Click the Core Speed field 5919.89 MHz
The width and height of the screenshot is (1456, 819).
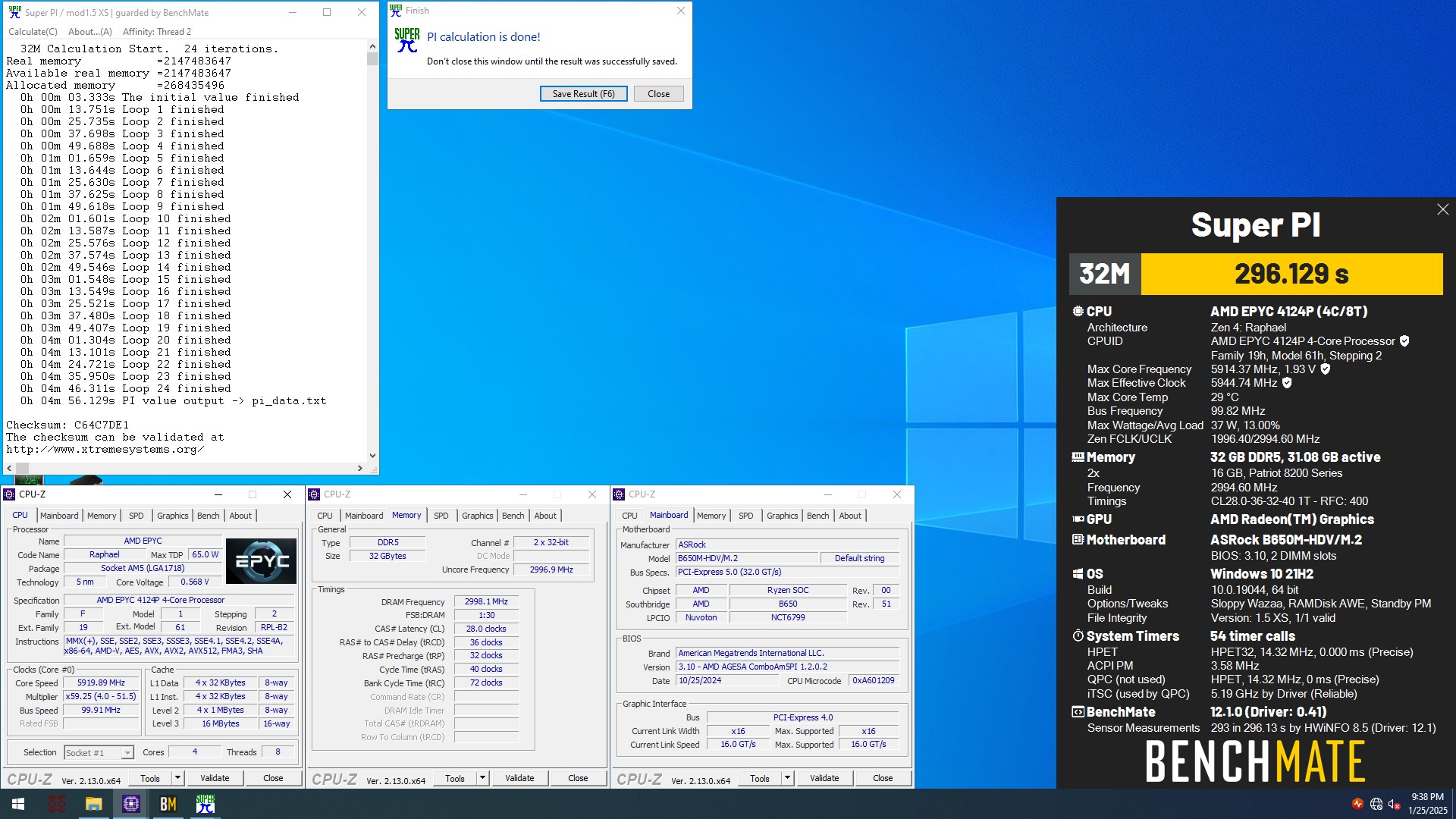click(102, 682)
